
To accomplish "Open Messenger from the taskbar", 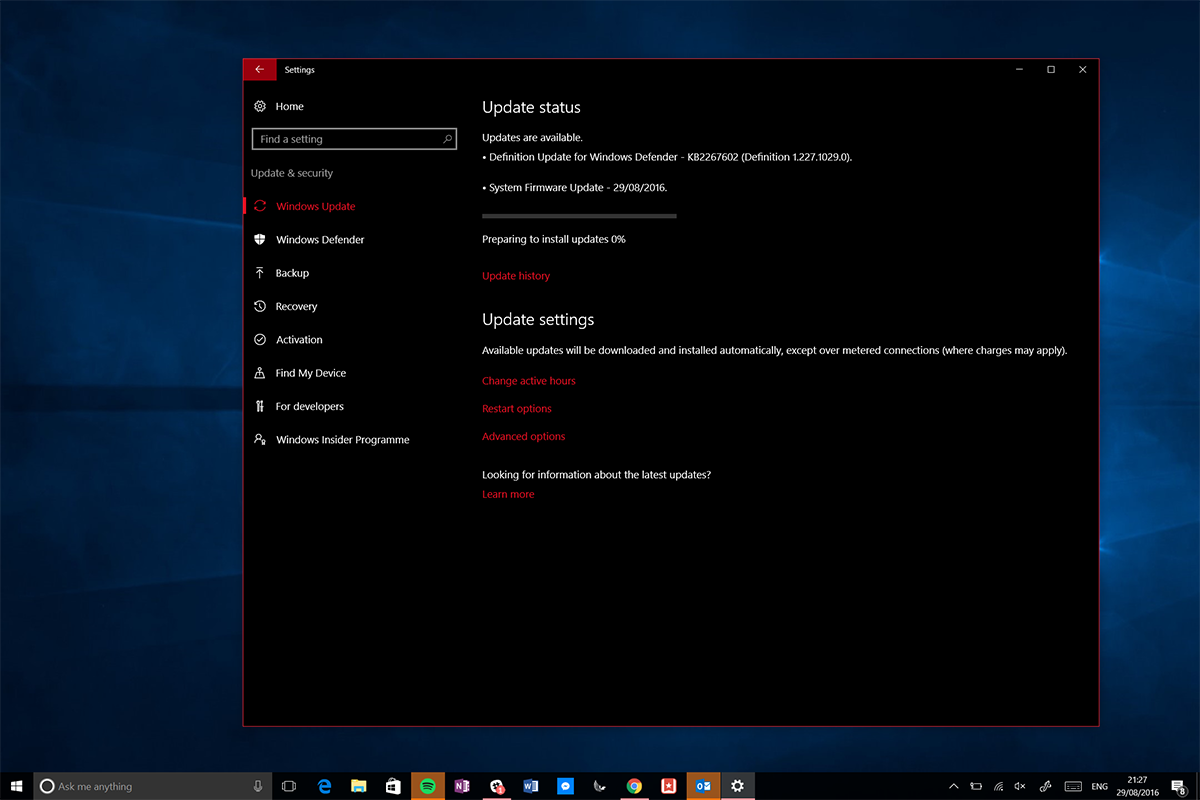I will [565, 786].
